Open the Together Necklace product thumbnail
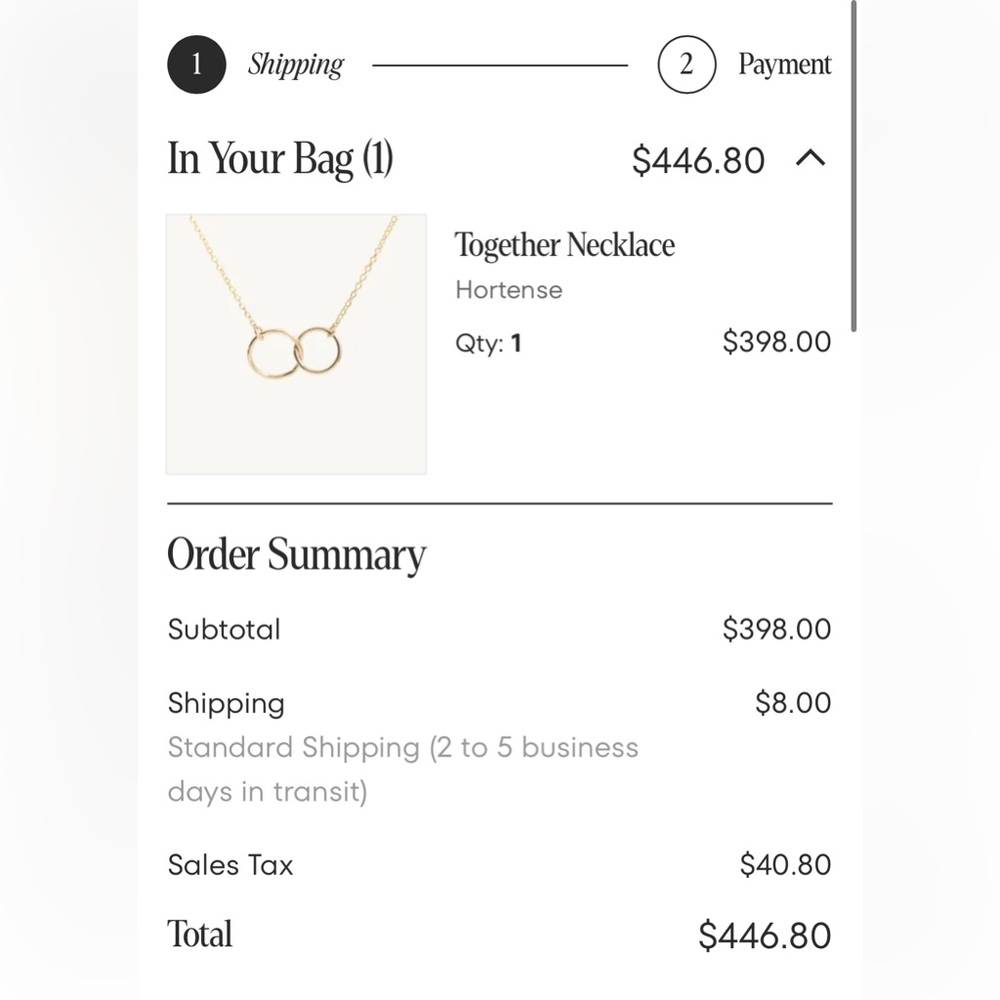Image resolution: width=1000 pixels, height=1000 pixels. coord(297,344)
